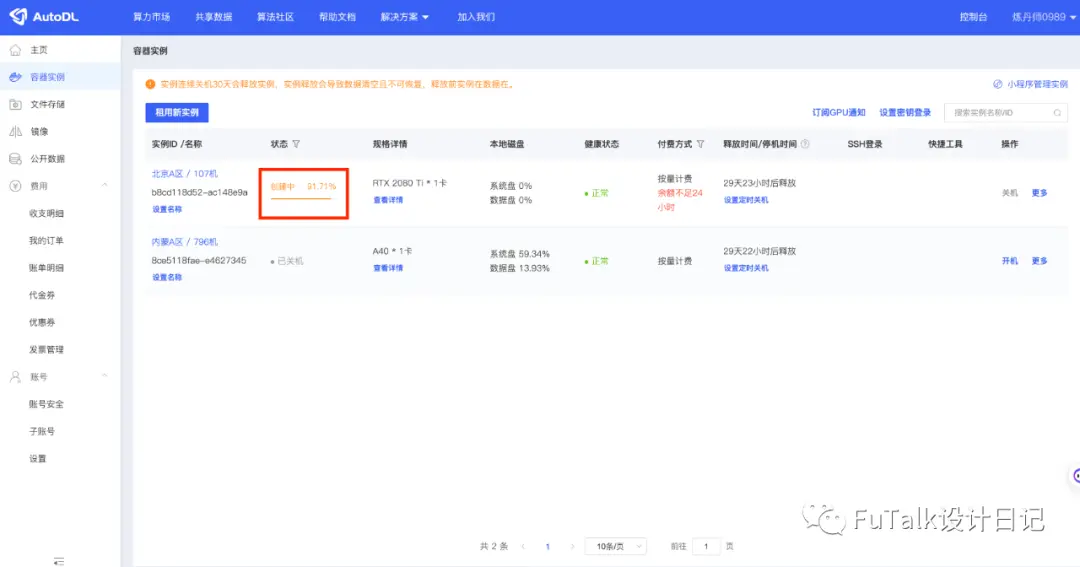Image resolution: width=1080 pixels, height=567 pixels.
Task: Click the 租用新实例 button
Action: point(177,112)
